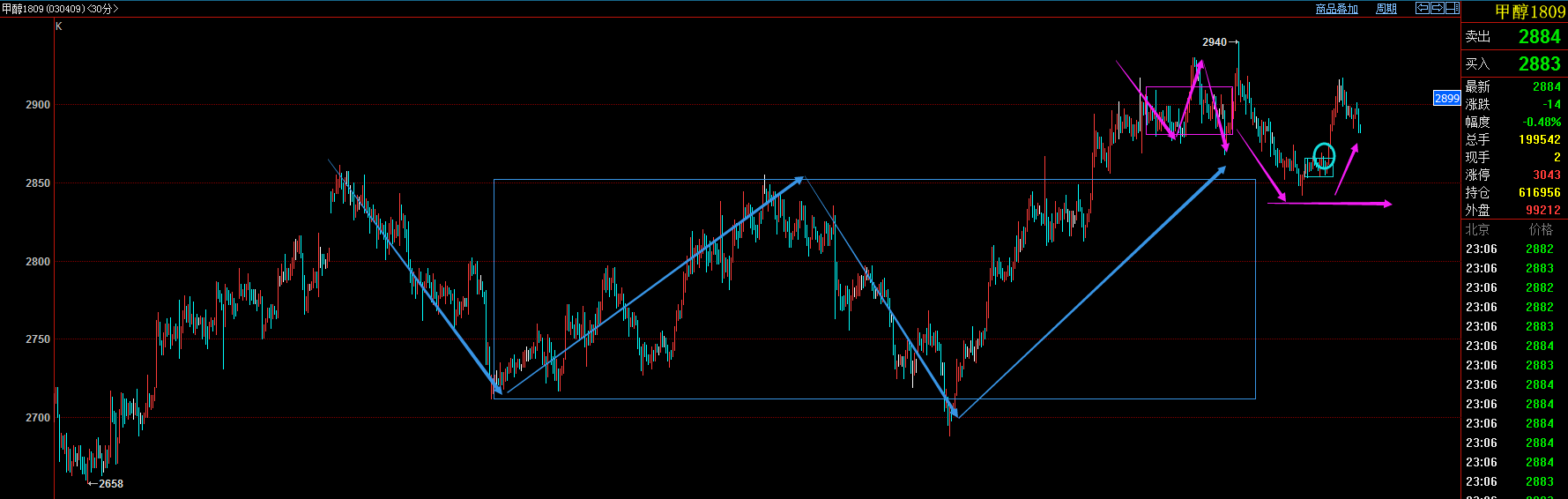1568x499 pixels.
Task: Toggle the split panel layout icon
Action: click(1452, 8)
